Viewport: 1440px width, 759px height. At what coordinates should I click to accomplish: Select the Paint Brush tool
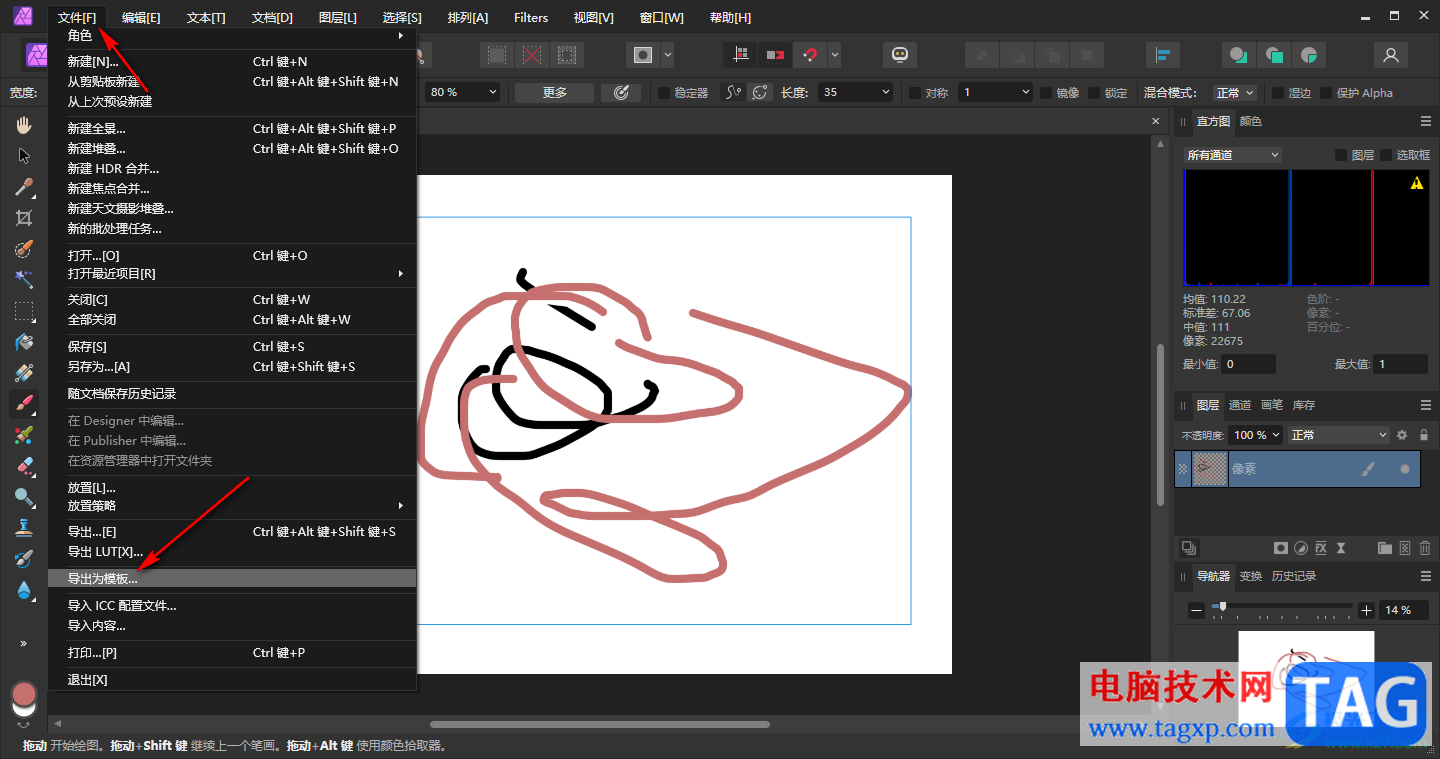click(24, 404)
